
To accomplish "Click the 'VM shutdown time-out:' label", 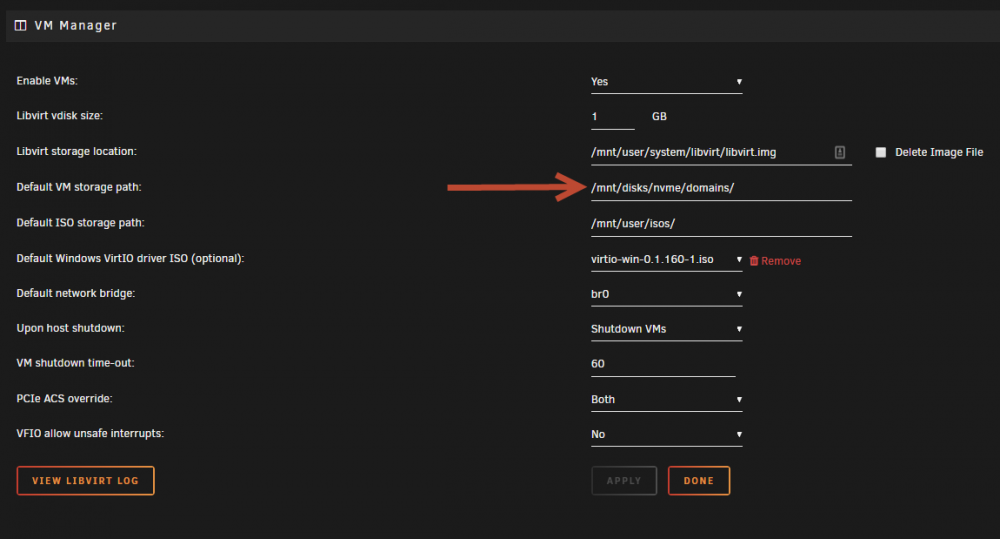I will pos(75,363).
